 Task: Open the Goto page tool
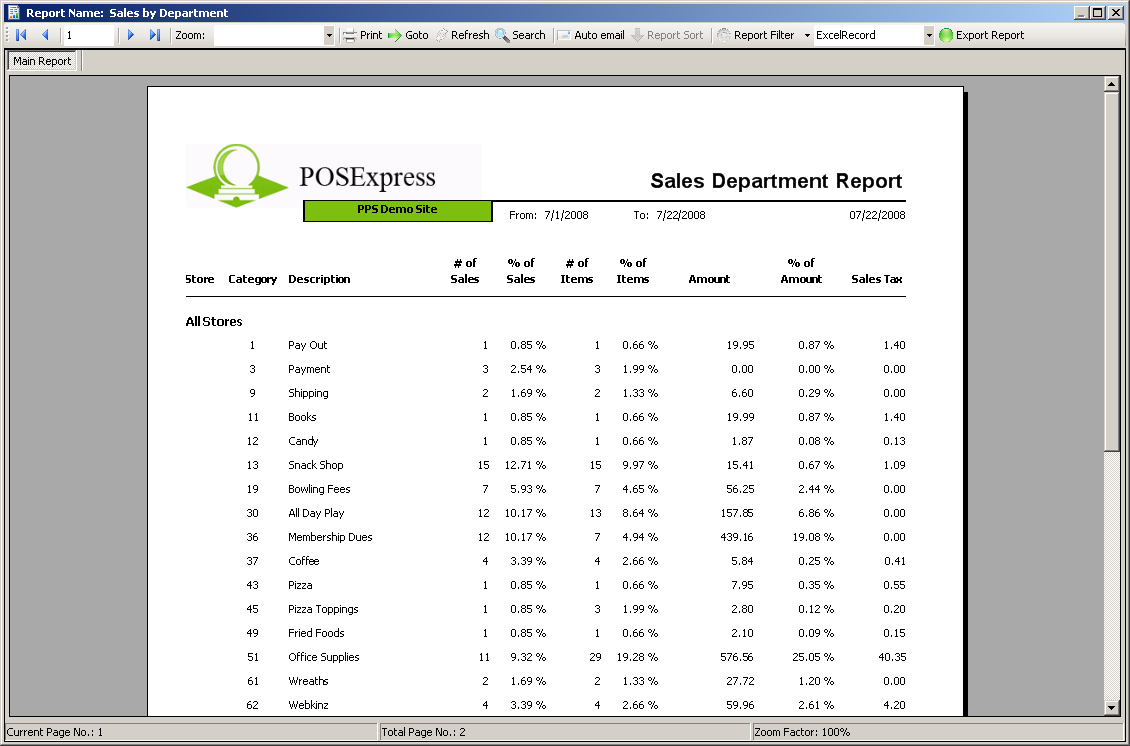[x=408, y=35]
